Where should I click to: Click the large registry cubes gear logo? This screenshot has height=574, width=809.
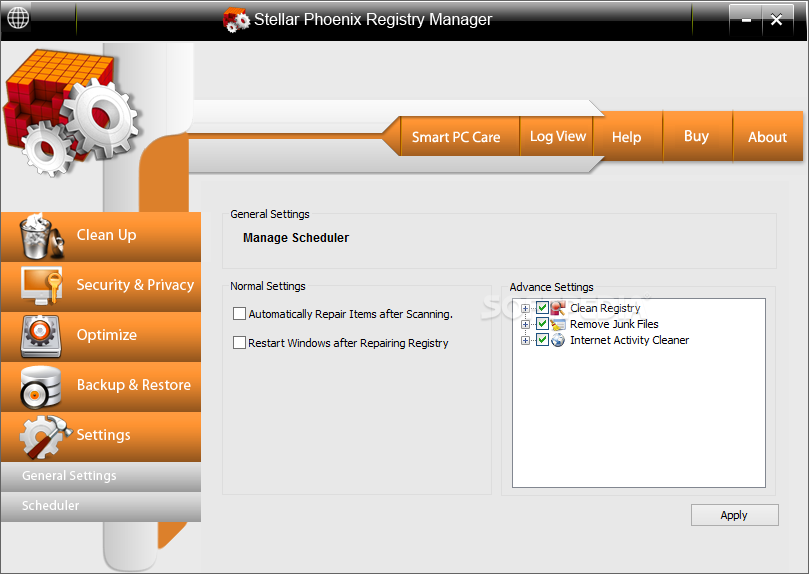coord(71,112)
